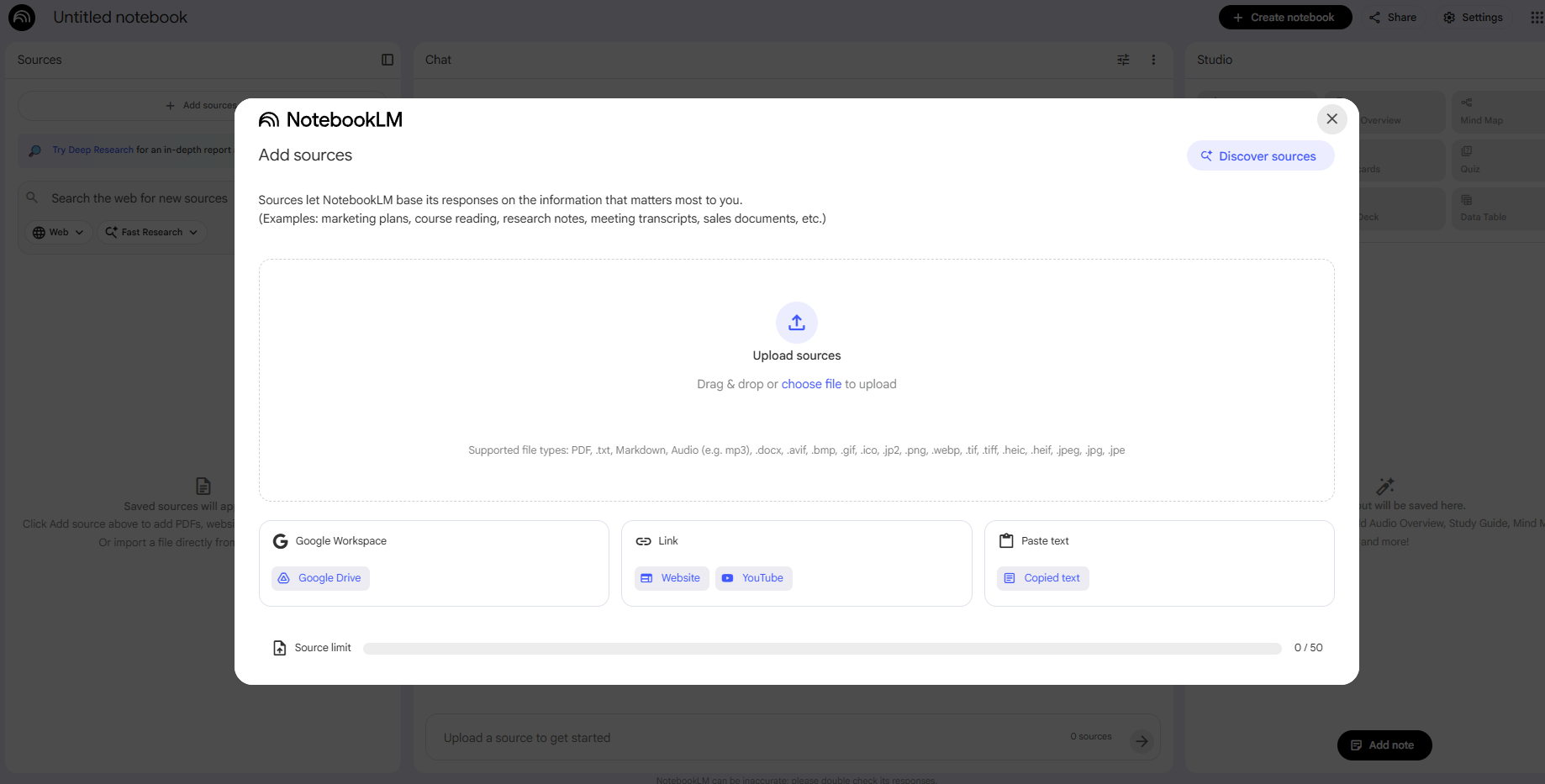Click the Mind Map icon
This screenshot has height=784, width=1545.
pos(1467,103)
